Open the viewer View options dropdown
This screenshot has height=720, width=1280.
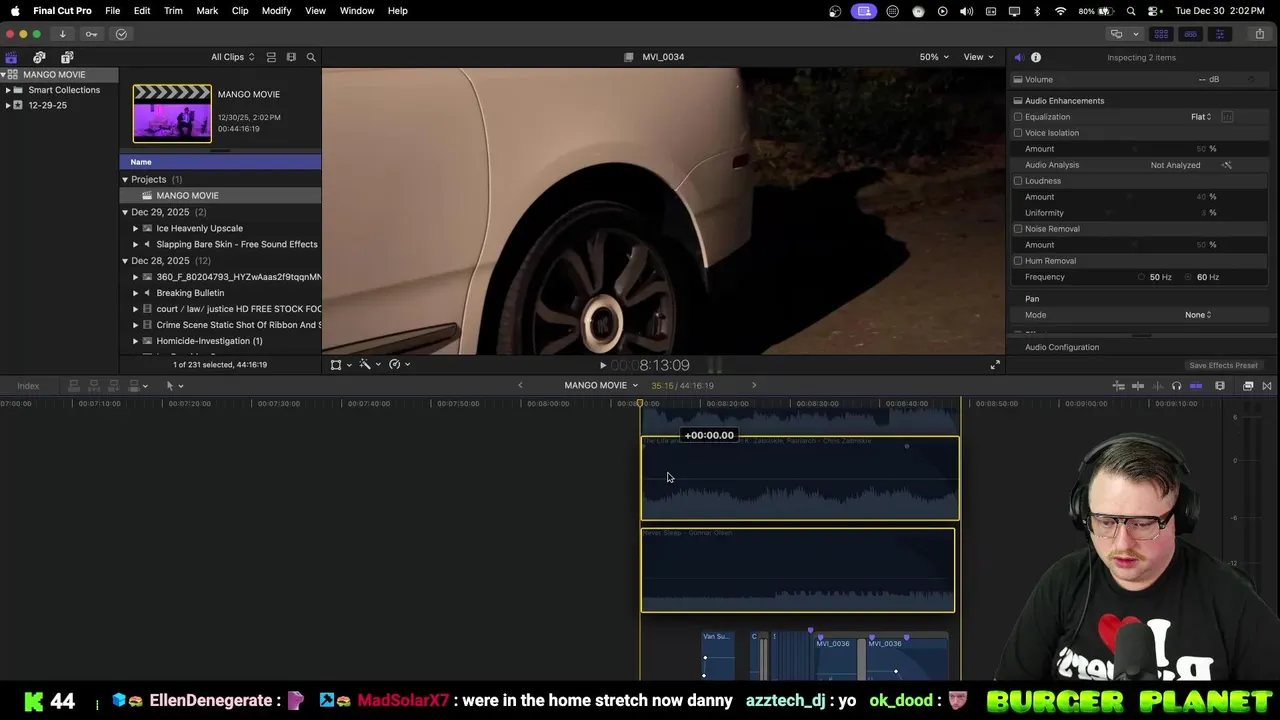pos(978,57)
